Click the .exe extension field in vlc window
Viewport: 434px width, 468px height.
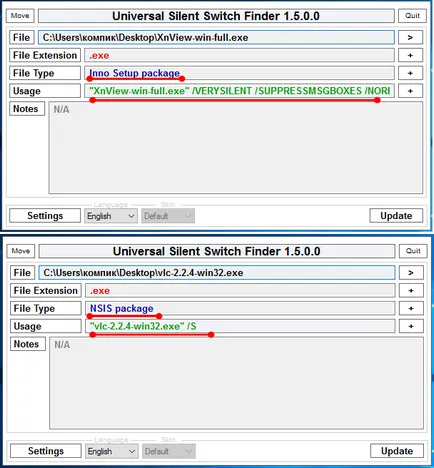(240, 291)
